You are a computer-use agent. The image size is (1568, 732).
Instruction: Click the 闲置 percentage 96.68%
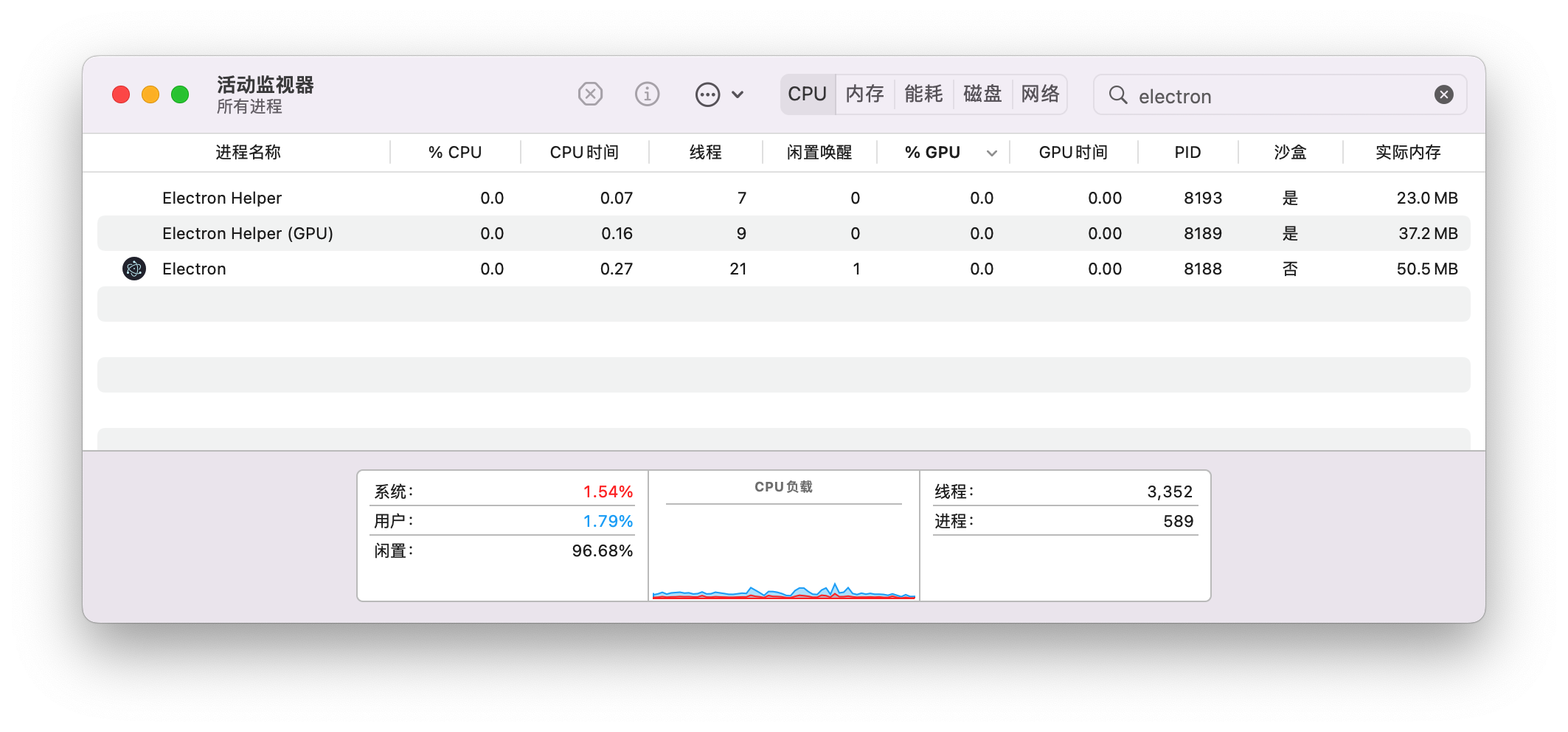coord(602,550)
